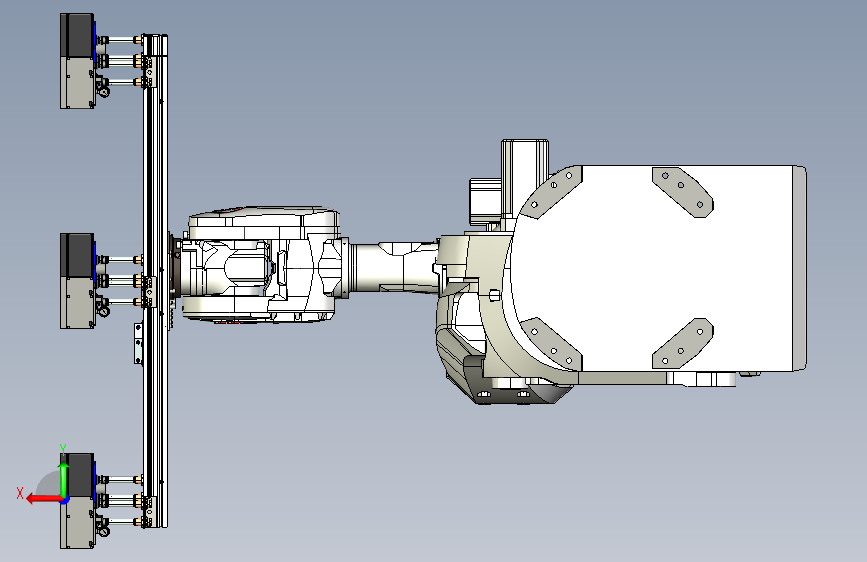
Task: Select the robot wrist housing next to the rail
Action: [260, 264]
